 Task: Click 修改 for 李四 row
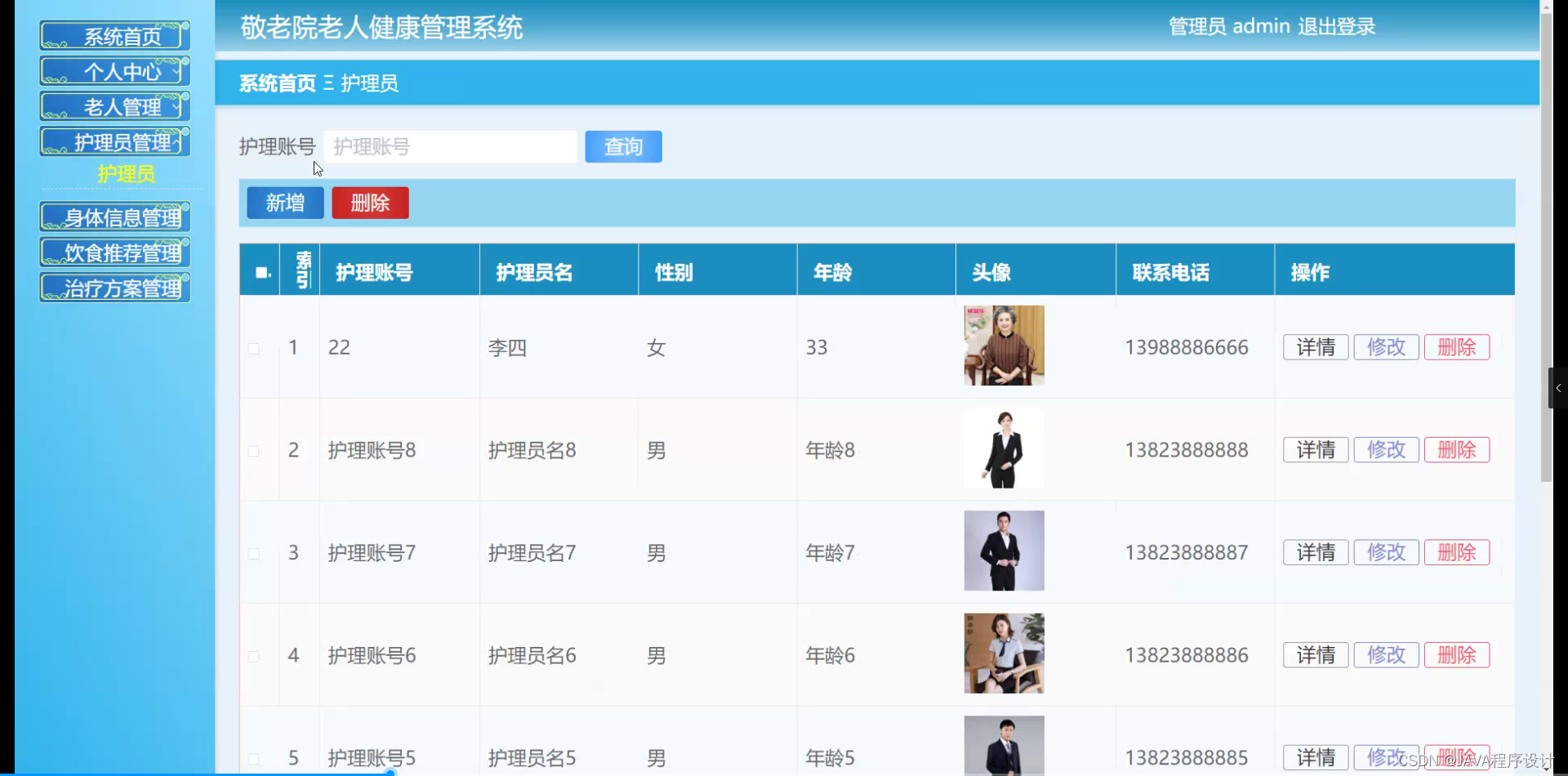1387,347
